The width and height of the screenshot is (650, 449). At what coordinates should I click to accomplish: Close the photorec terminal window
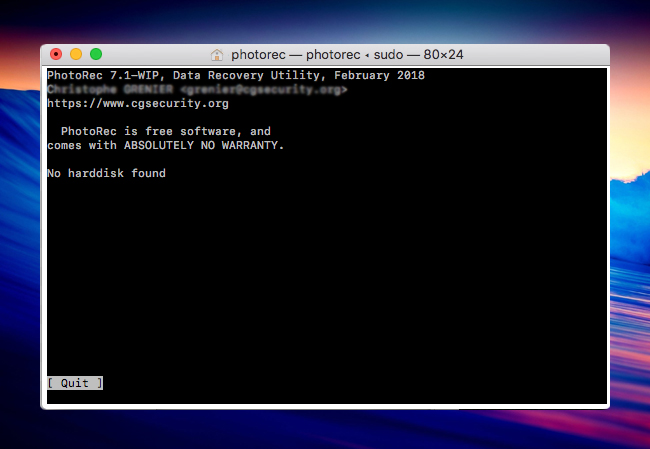click(56, 54)
